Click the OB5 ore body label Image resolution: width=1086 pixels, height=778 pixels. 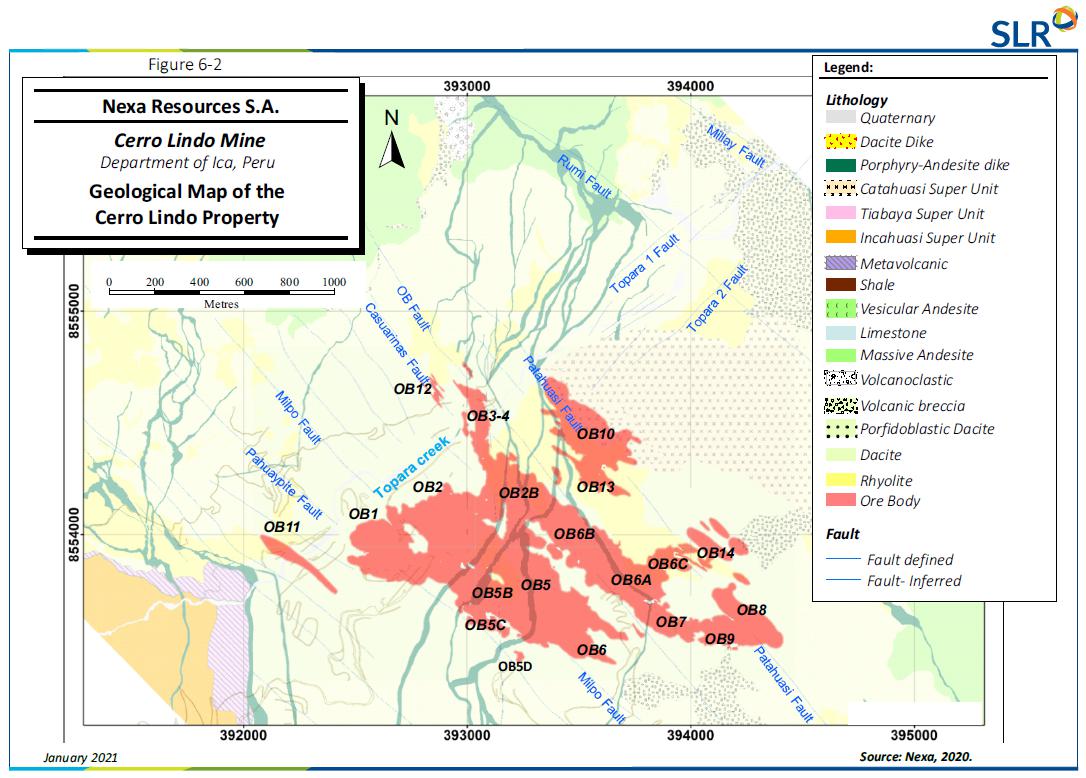click(535, 584)
